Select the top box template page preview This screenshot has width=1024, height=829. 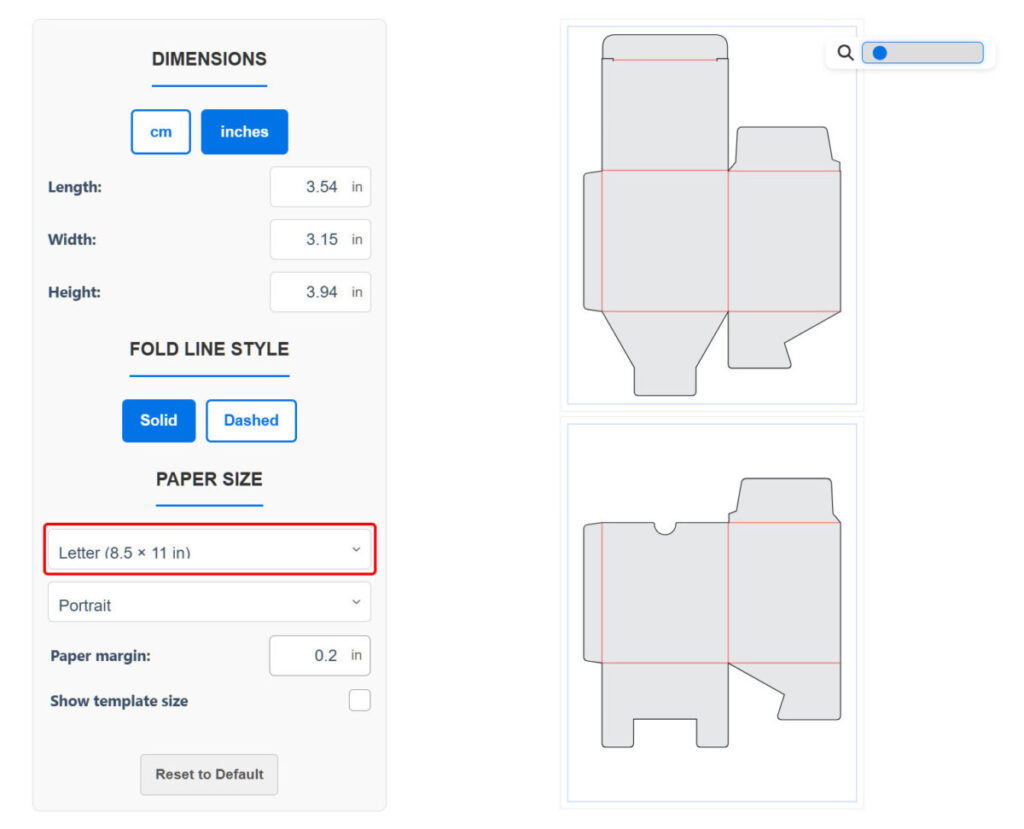(x=712, y=215)
